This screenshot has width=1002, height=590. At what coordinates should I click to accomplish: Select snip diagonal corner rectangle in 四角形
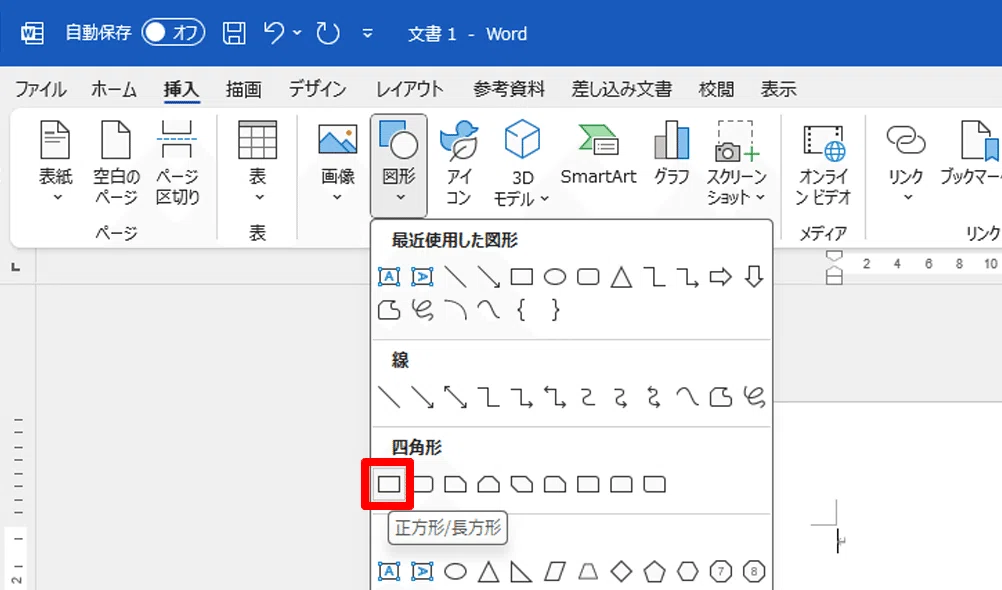tap(521, 484)
